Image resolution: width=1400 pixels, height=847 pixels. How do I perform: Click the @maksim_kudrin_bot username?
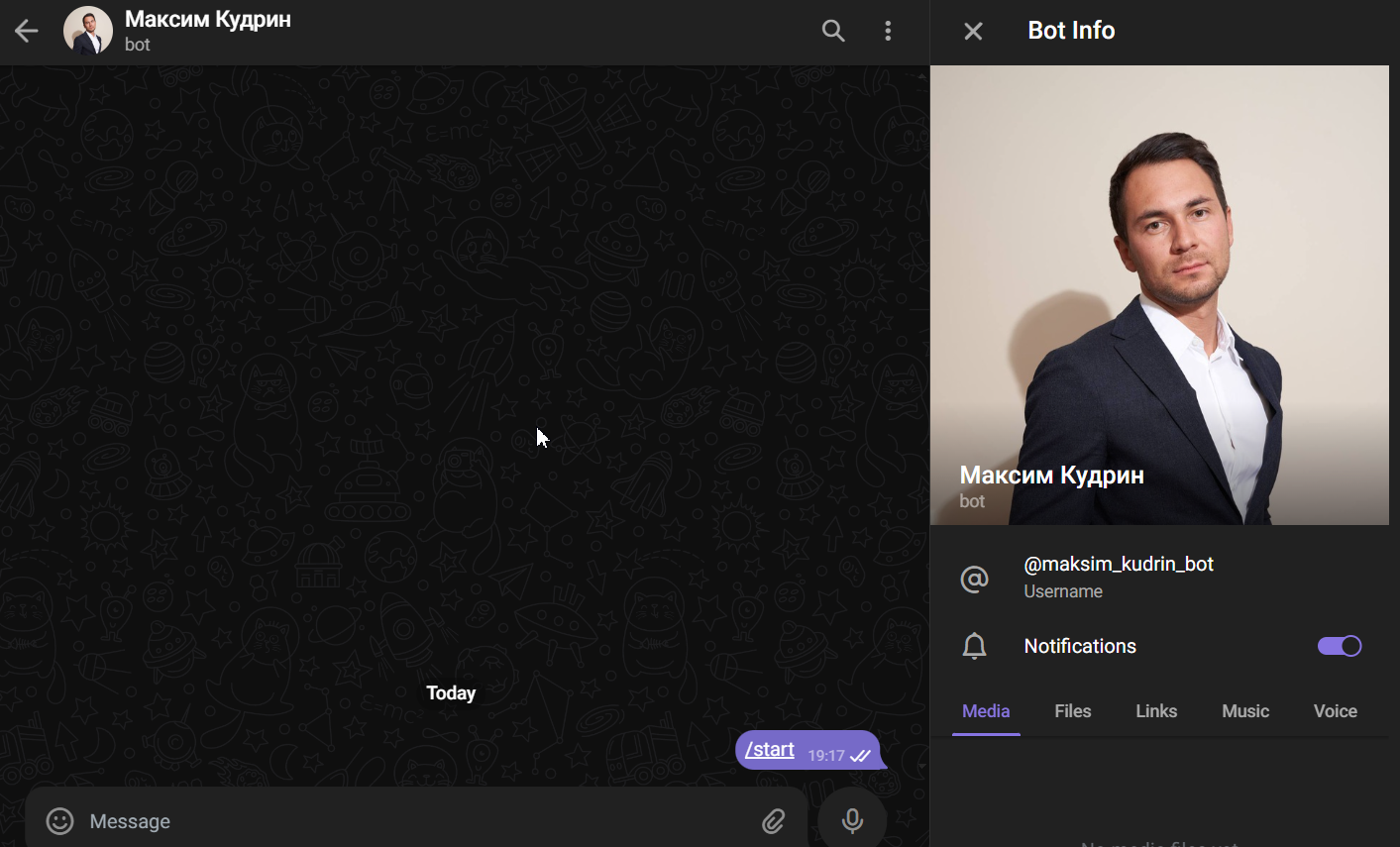tap(1118, 564)
